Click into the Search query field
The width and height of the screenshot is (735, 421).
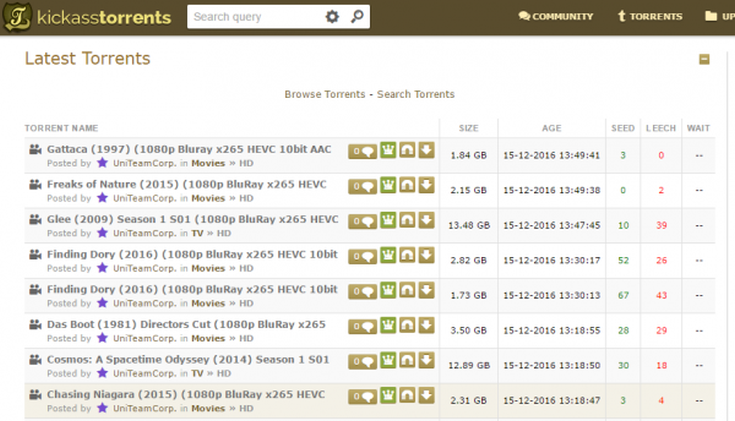[255, 17]
